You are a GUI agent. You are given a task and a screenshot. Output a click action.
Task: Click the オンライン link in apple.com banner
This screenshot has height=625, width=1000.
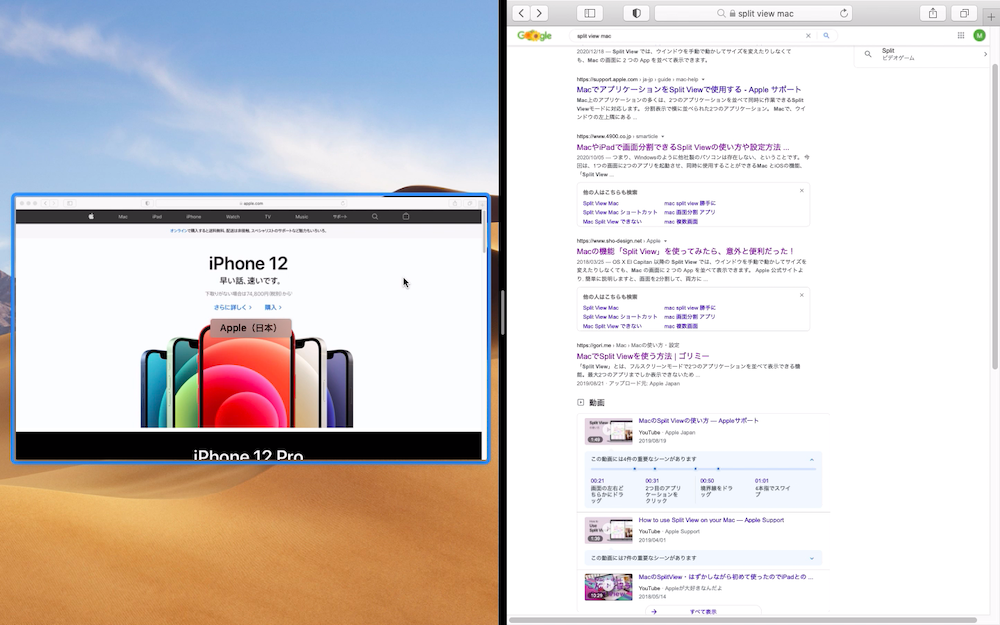click(178, 231)
